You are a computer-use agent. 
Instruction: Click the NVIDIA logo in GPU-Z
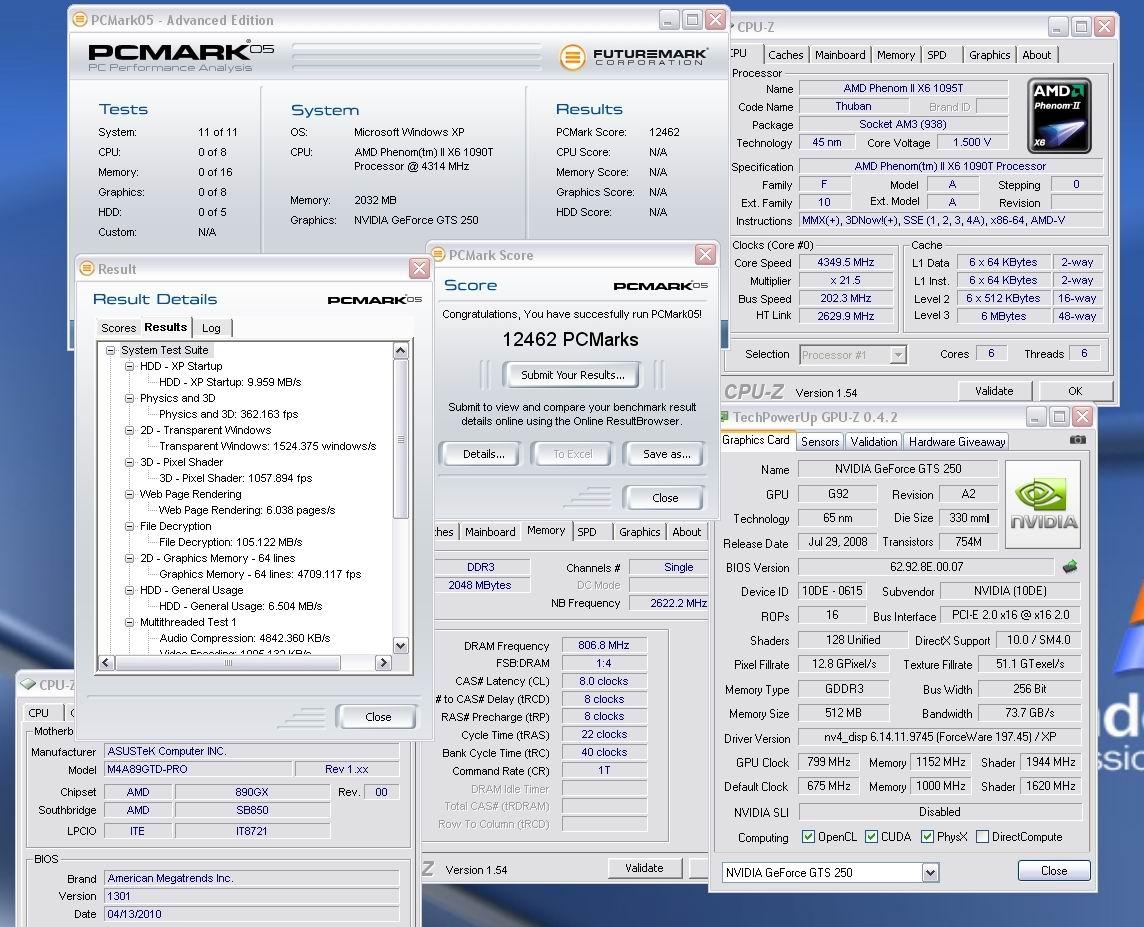click(x=1043, y=505)
